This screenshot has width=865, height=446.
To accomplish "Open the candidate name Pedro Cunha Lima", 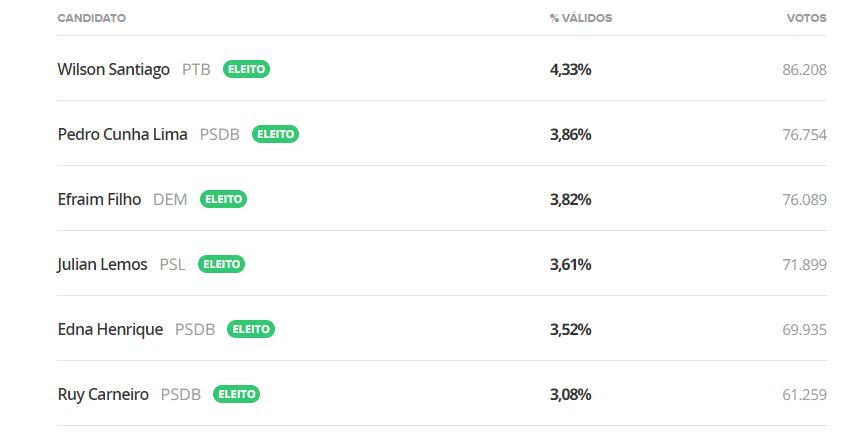I will pyautogui.click(x=122, y=134).
